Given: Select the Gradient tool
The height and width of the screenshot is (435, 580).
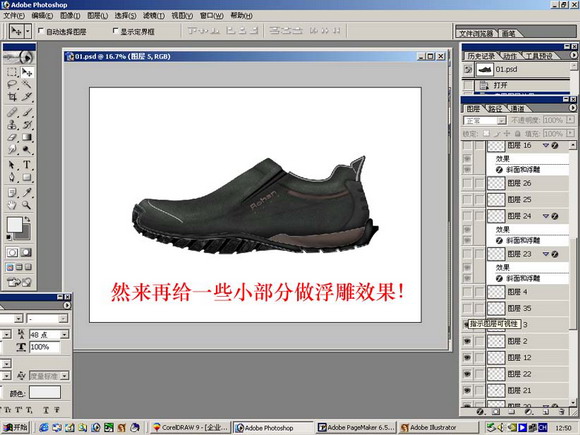Looking at the screenshot, I should [27, 137].
